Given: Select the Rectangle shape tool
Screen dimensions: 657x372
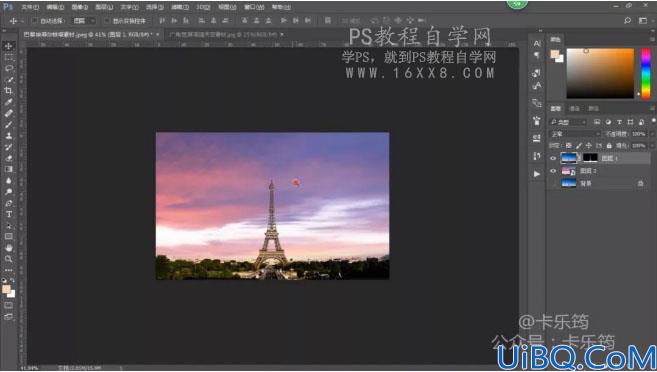Looking at the screenshot, I should point(8,237).
